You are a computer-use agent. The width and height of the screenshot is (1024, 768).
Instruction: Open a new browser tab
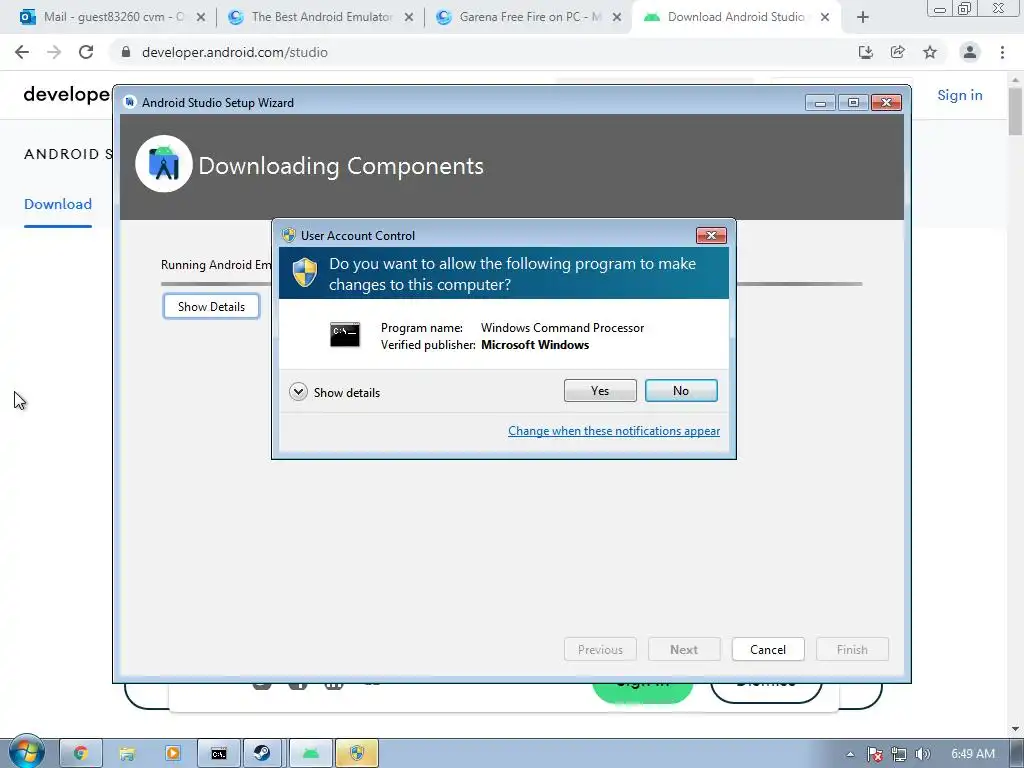pos(863,17)
